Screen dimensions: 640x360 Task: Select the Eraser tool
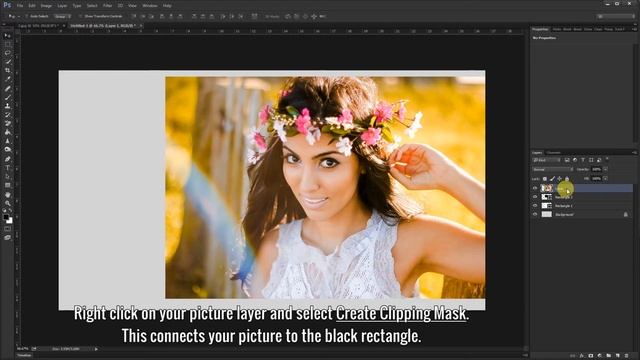pyautogui.click(x=7, y=123)
